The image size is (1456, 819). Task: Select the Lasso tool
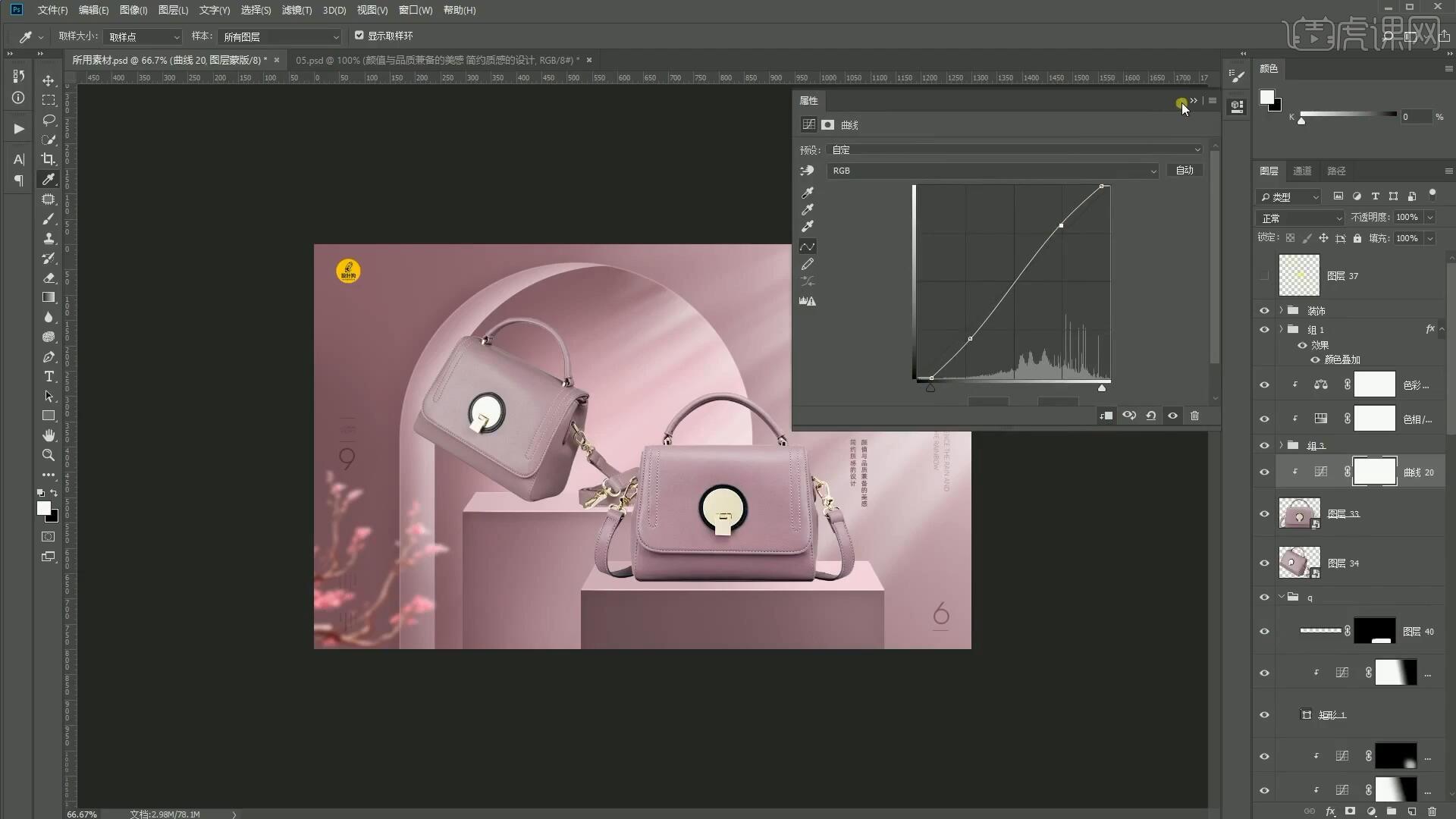click(49, 120)
